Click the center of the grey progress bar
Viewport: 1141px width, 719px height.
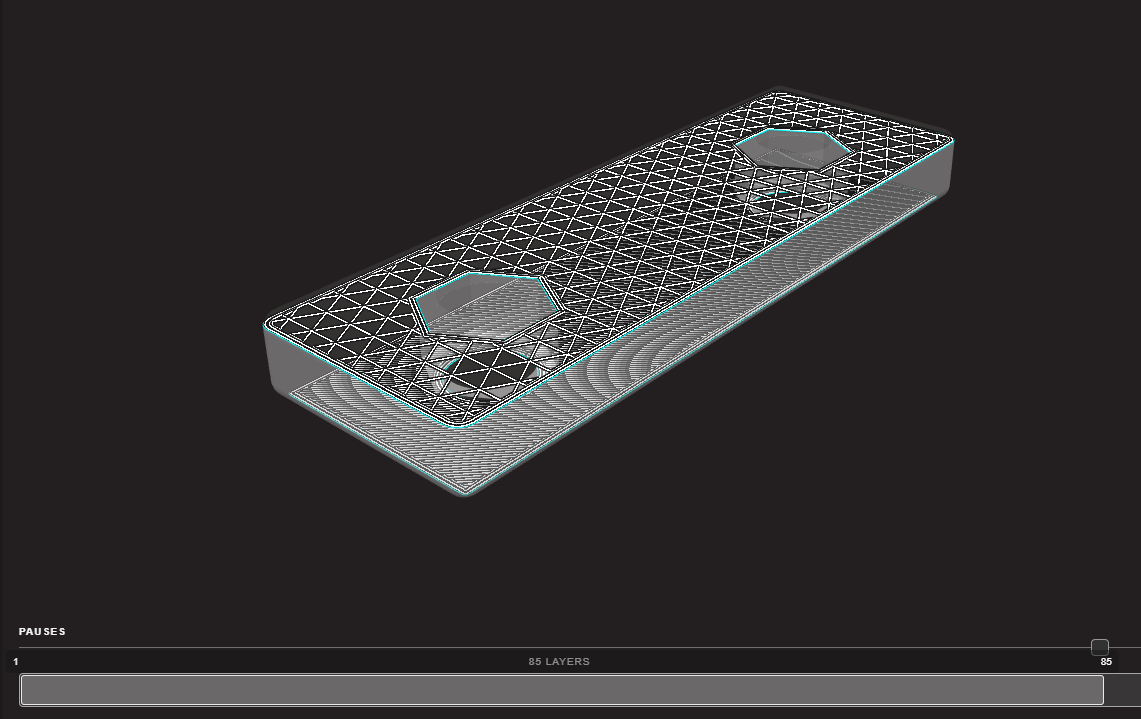[x=561, y=690]
